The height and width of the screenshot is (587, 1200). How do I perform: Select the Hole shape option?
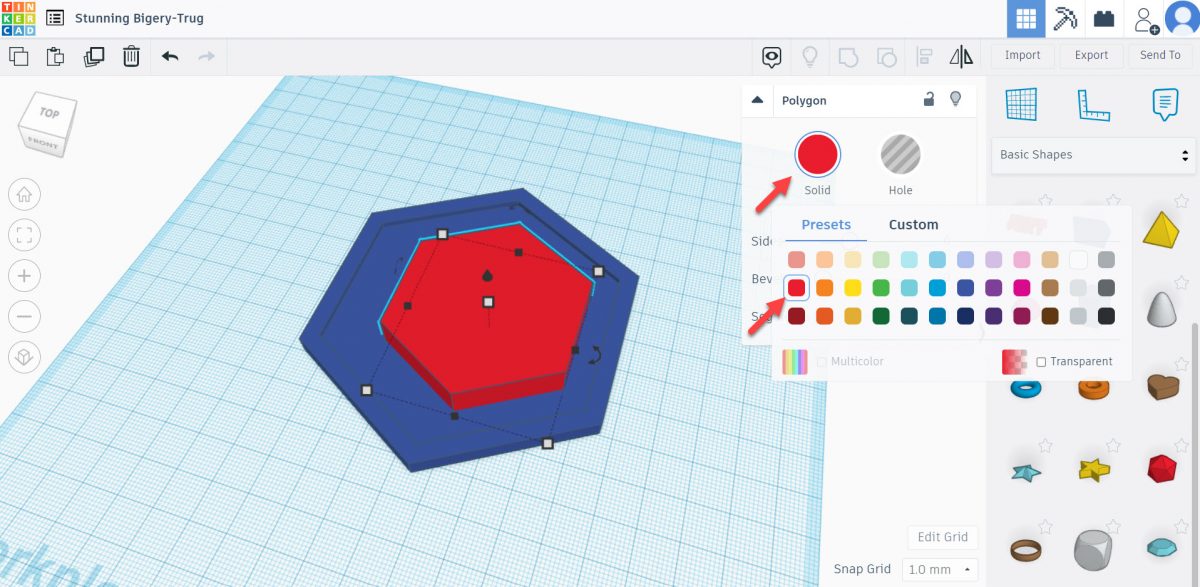[x=900, y=155]
